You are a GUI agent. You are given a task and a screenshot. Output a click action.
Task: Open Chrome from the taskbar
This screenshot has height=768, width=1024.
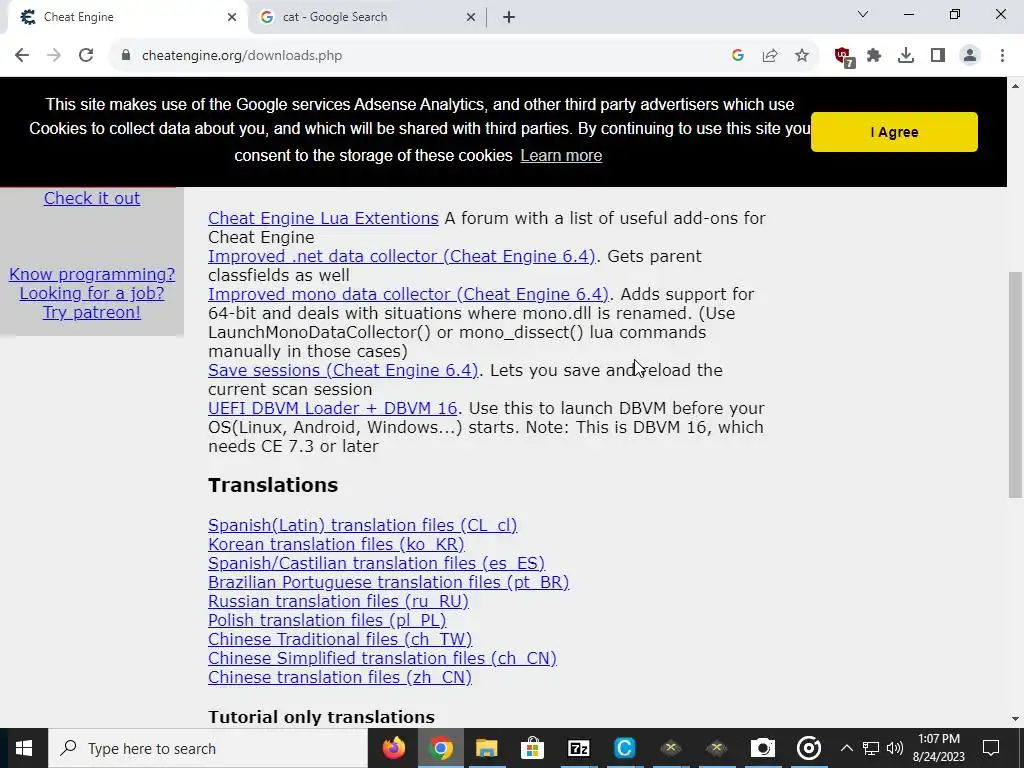pyautogui.click(x=441, y=748)
